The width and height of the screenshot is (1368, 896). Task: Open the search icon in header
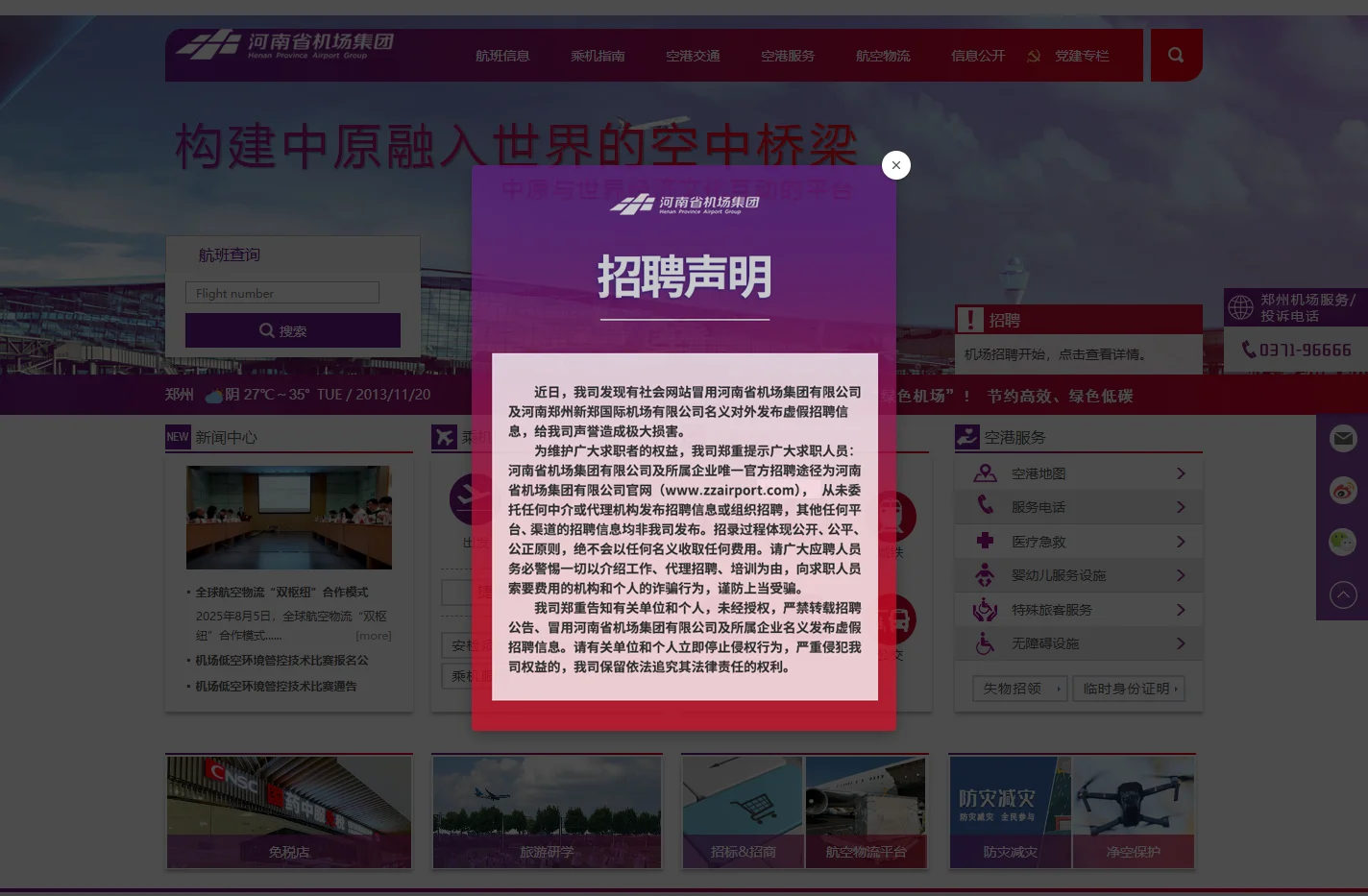point(1176,55)
